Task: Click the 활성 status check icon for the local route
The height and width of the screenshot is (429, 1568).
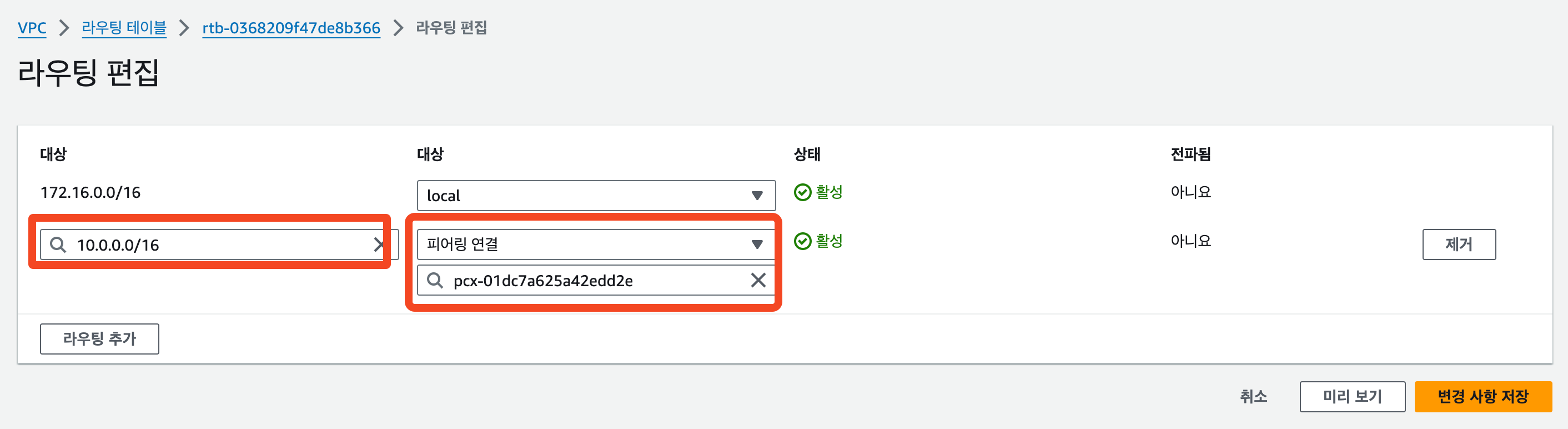Action: coord(802,193)
